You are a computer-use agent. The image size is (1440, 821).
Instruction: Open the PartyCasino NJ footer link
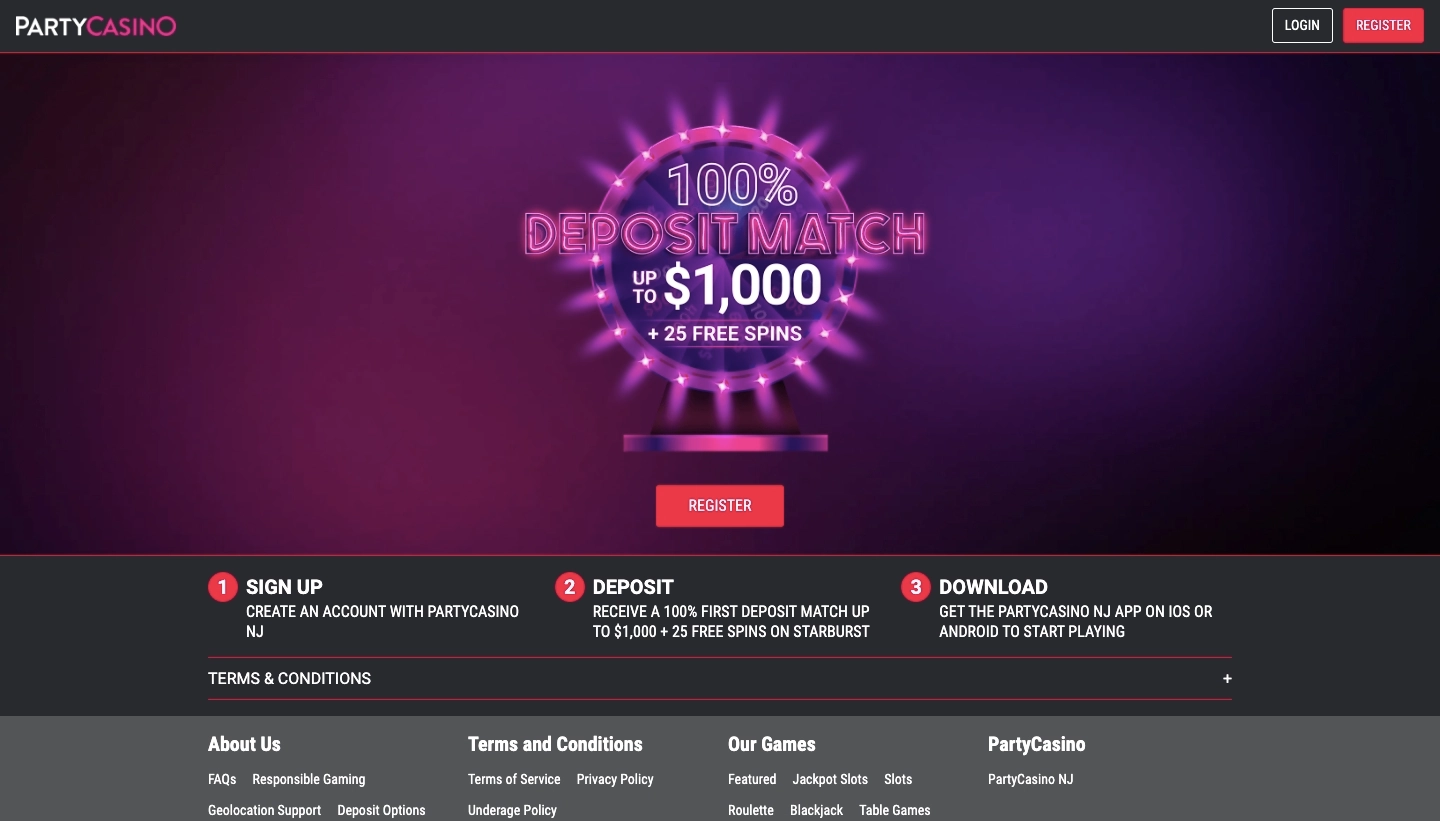pyautogui.click(x=1031, y=779)
